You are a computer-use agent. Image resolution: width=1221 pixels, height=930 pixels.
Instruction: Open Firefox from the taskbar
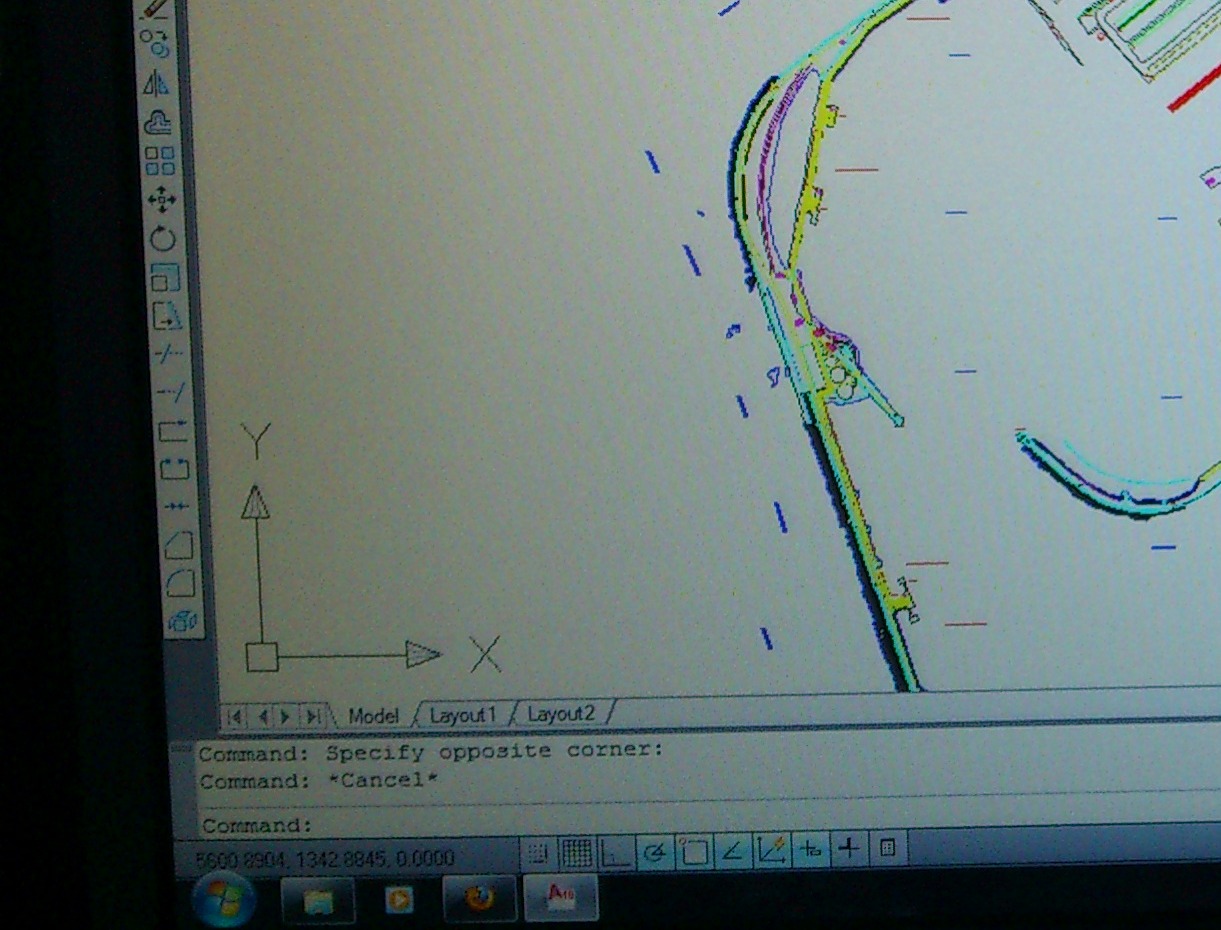pos(480,898)
